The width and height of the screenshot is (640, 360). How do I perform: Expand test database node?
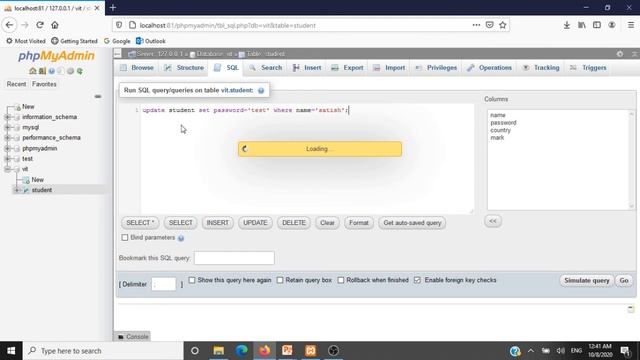pyautogui.click(x=7, y=159)
